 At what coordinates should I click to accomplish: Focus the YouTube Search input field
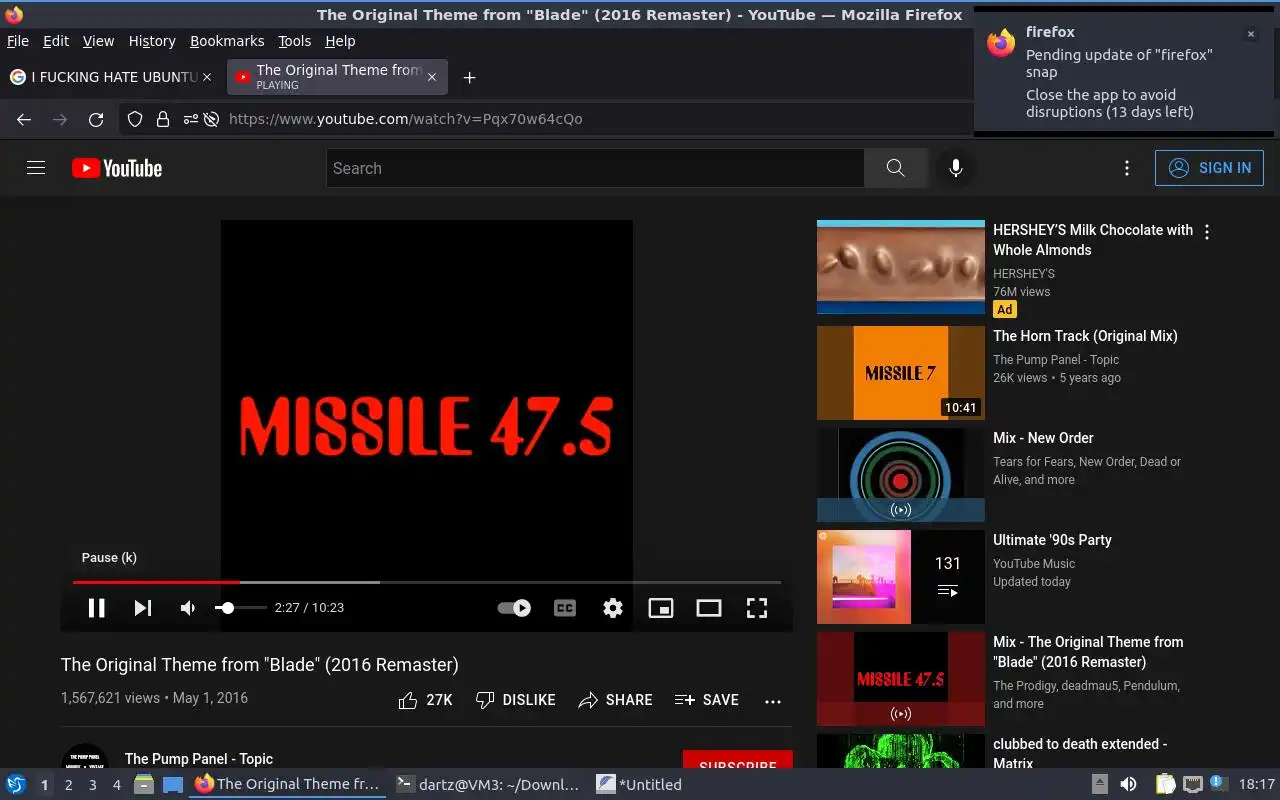595,168
